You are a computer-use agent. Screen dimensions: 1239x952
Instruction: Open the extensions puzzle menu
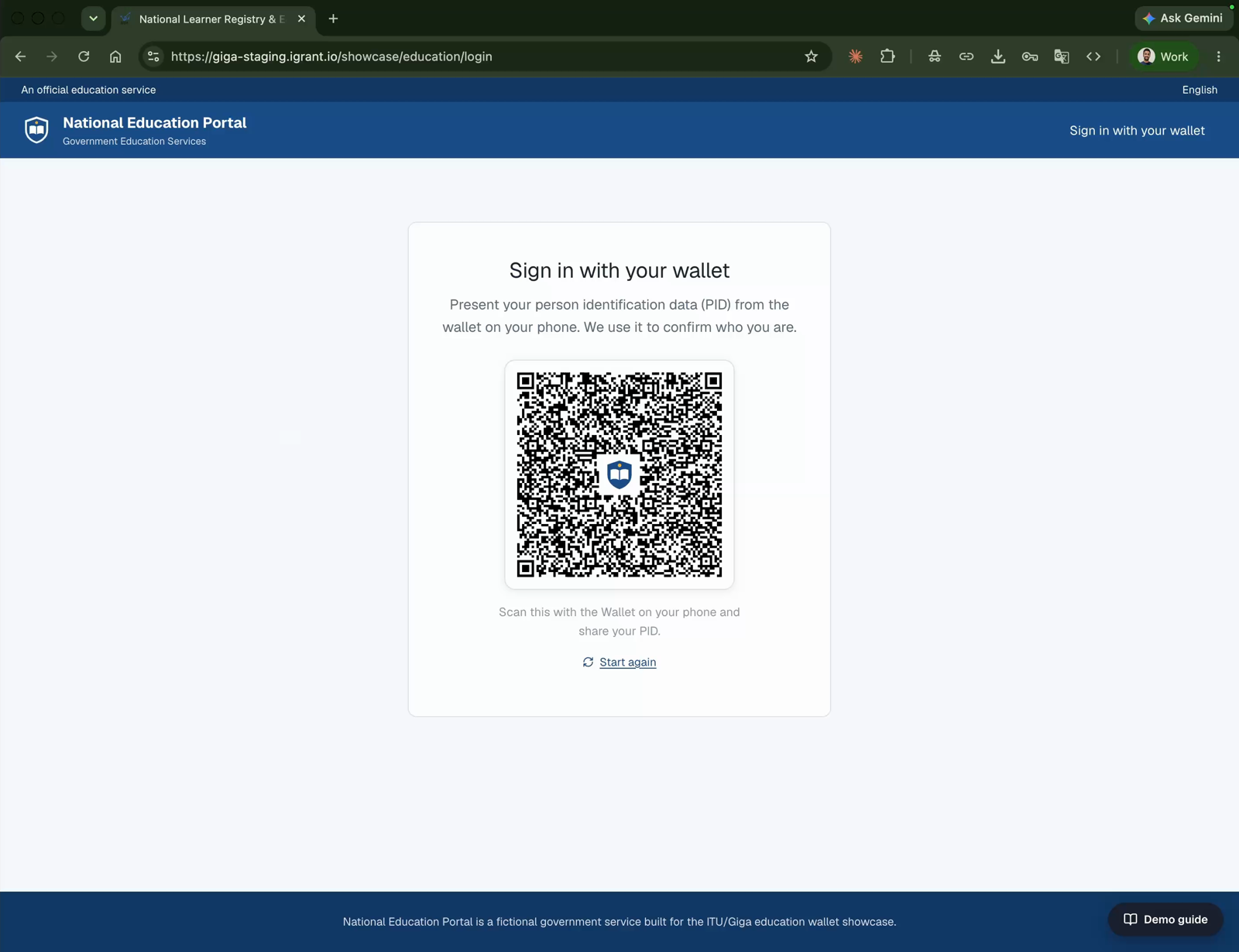(887, 57)
